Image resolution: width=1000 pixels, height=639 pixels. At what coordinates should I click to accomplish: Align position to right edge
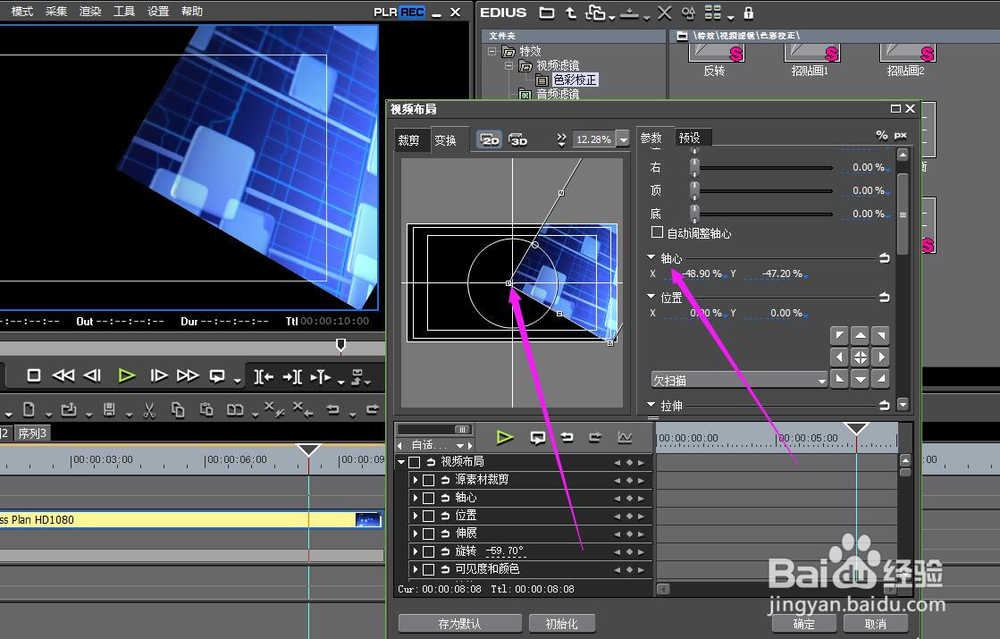[x=881, y=357]
